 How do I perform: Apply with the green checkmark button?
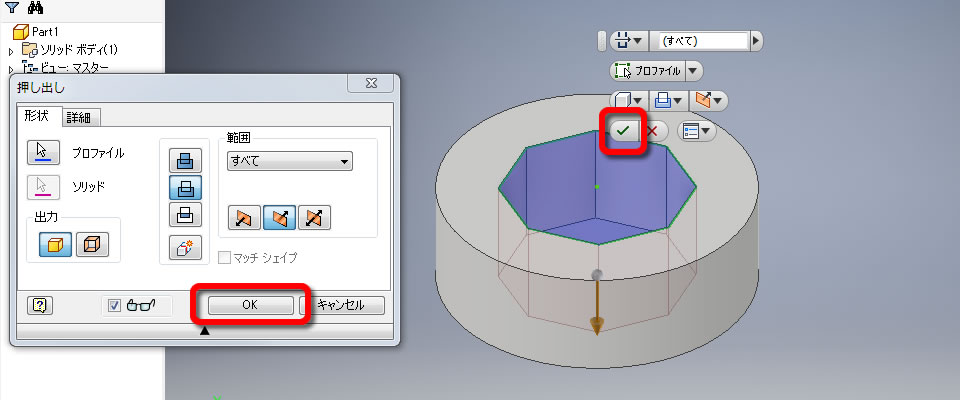(x=624, y=130)
